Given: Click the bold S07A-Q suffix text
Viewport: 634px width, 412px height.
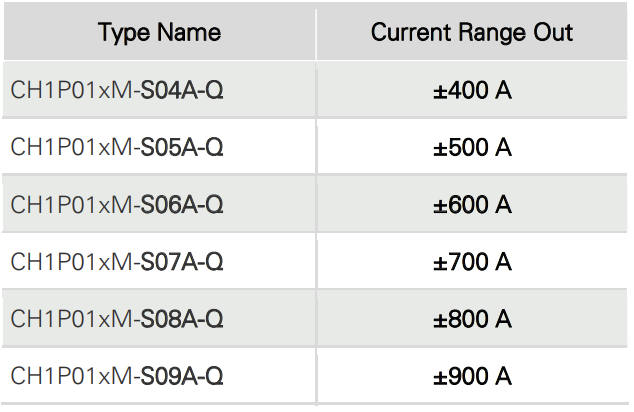Looking at the screenshot, I should [182, 262].
